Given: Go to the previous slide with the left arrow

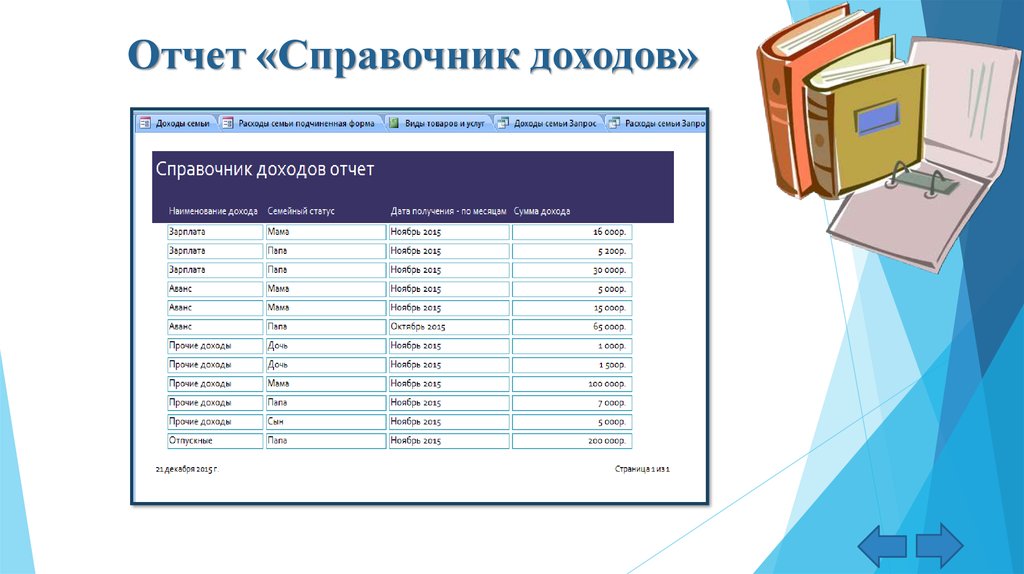Looking at the screenshot, I should coord(882,545).
